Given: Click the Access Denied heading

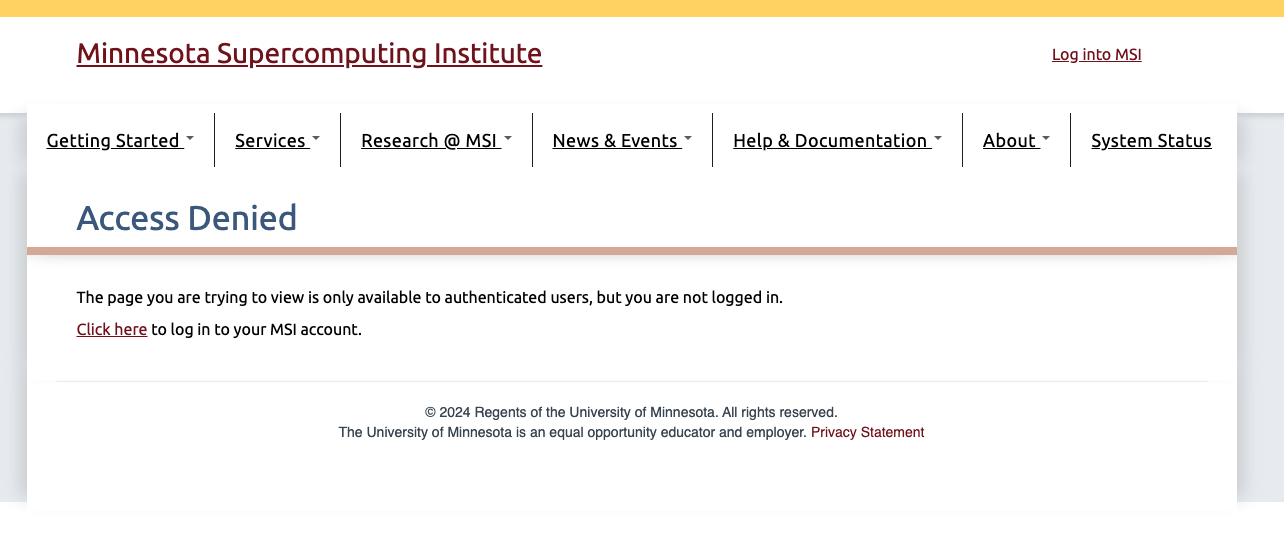Looking at the screenshot, I should click(x=187, y=218).
